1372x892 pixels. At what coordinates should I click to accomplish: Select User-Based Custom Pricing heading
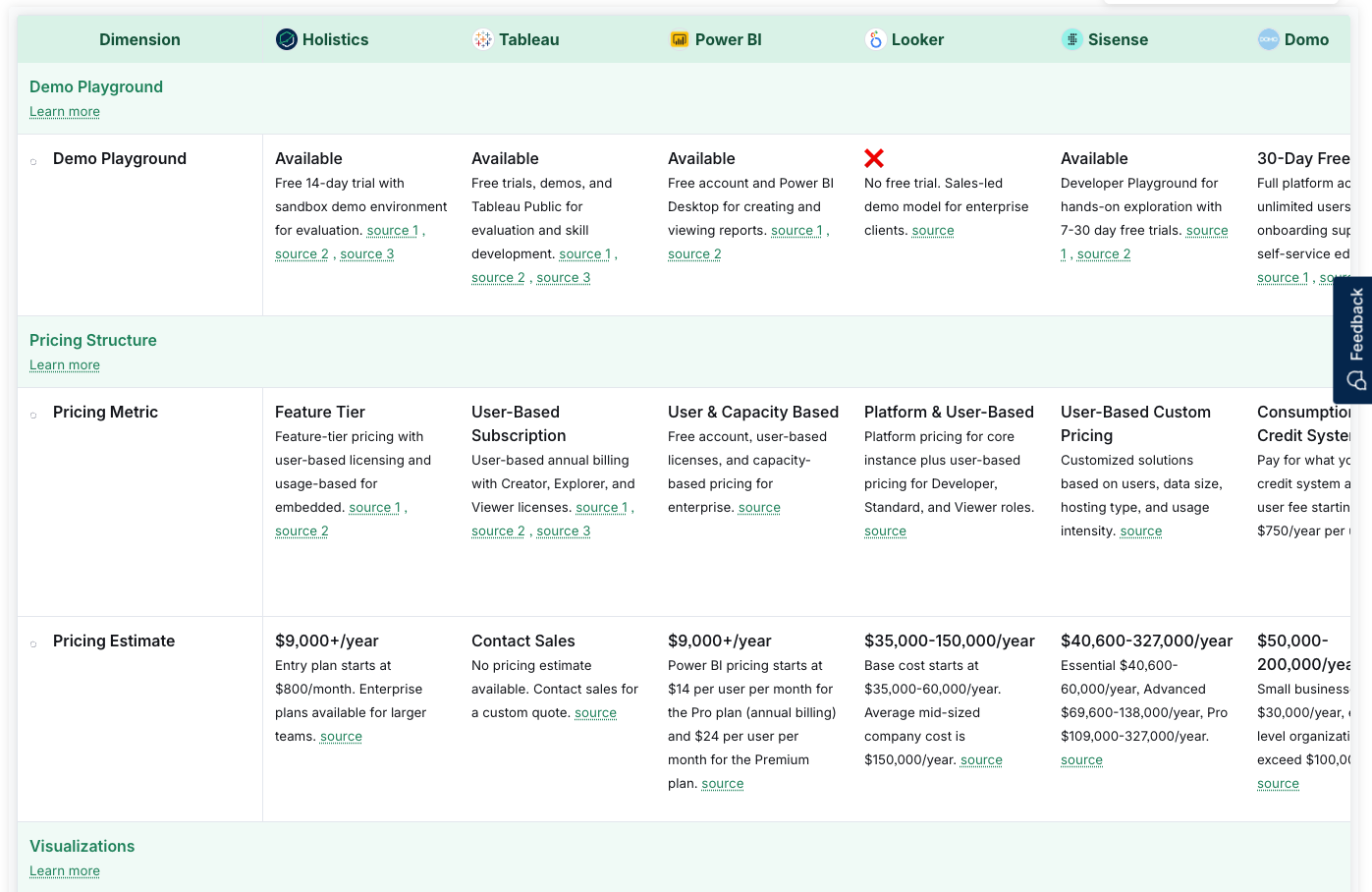(x=1136, y=423)
